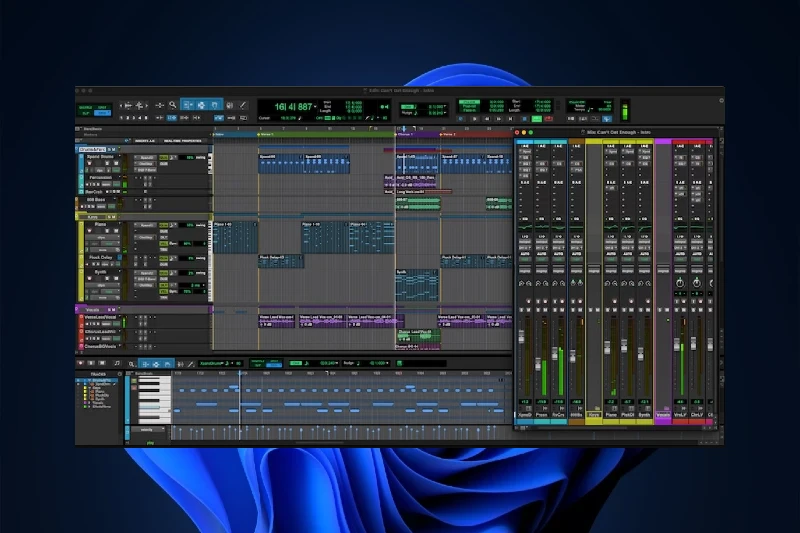Select the Trim tool in the toolbar
This screenshot has width=800, height=533.
point(187,104)
